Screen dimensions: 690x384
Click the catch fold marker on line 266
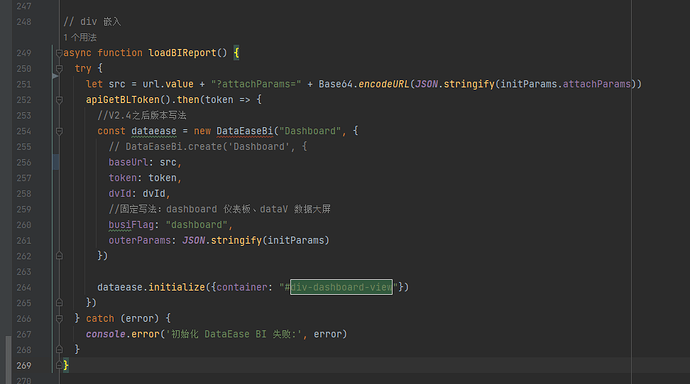pyautogui.click(x=59, y=318)
